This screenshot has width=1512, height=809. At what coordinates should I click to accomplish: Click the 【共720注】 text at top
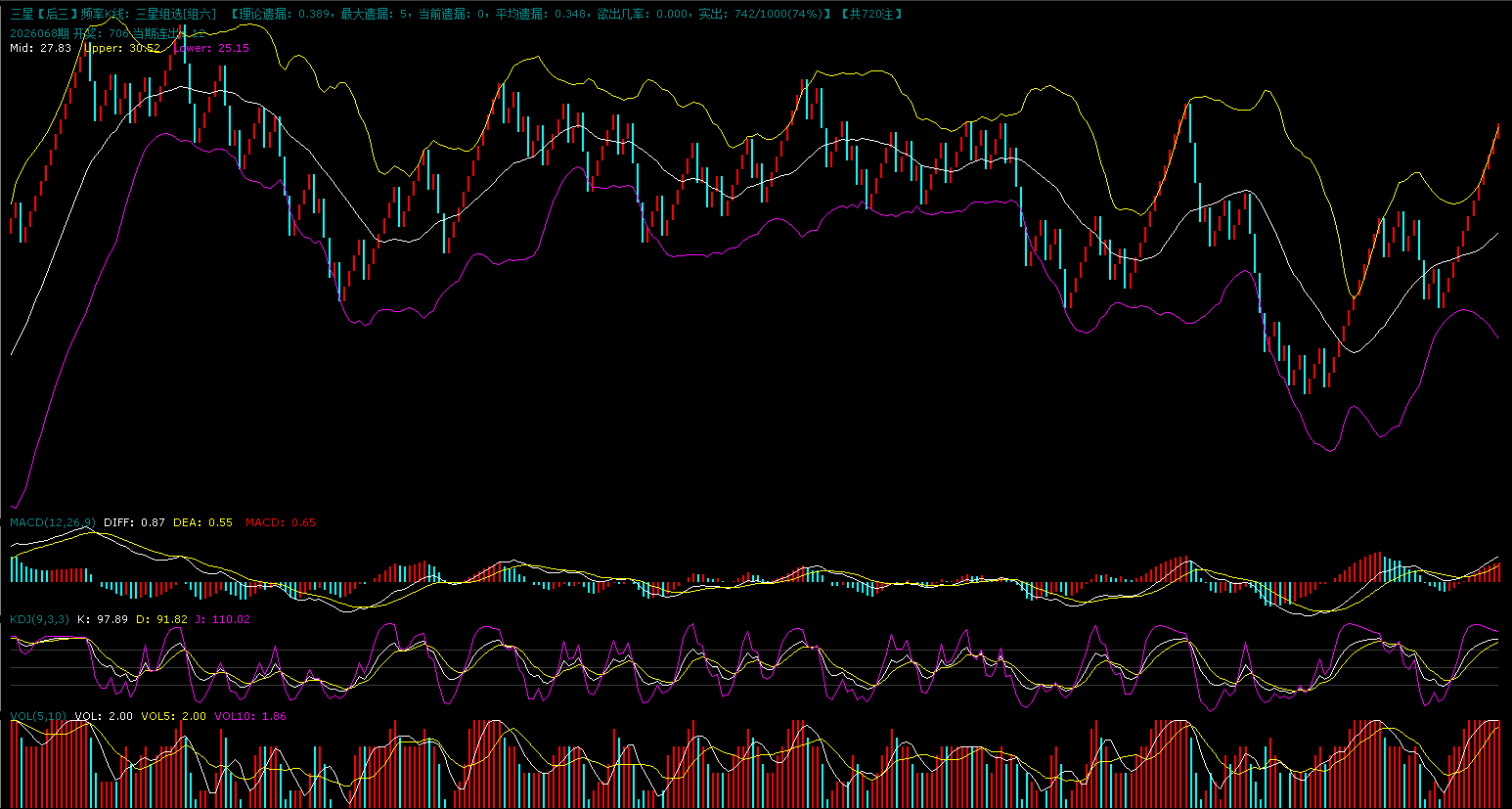pos(871,14)
